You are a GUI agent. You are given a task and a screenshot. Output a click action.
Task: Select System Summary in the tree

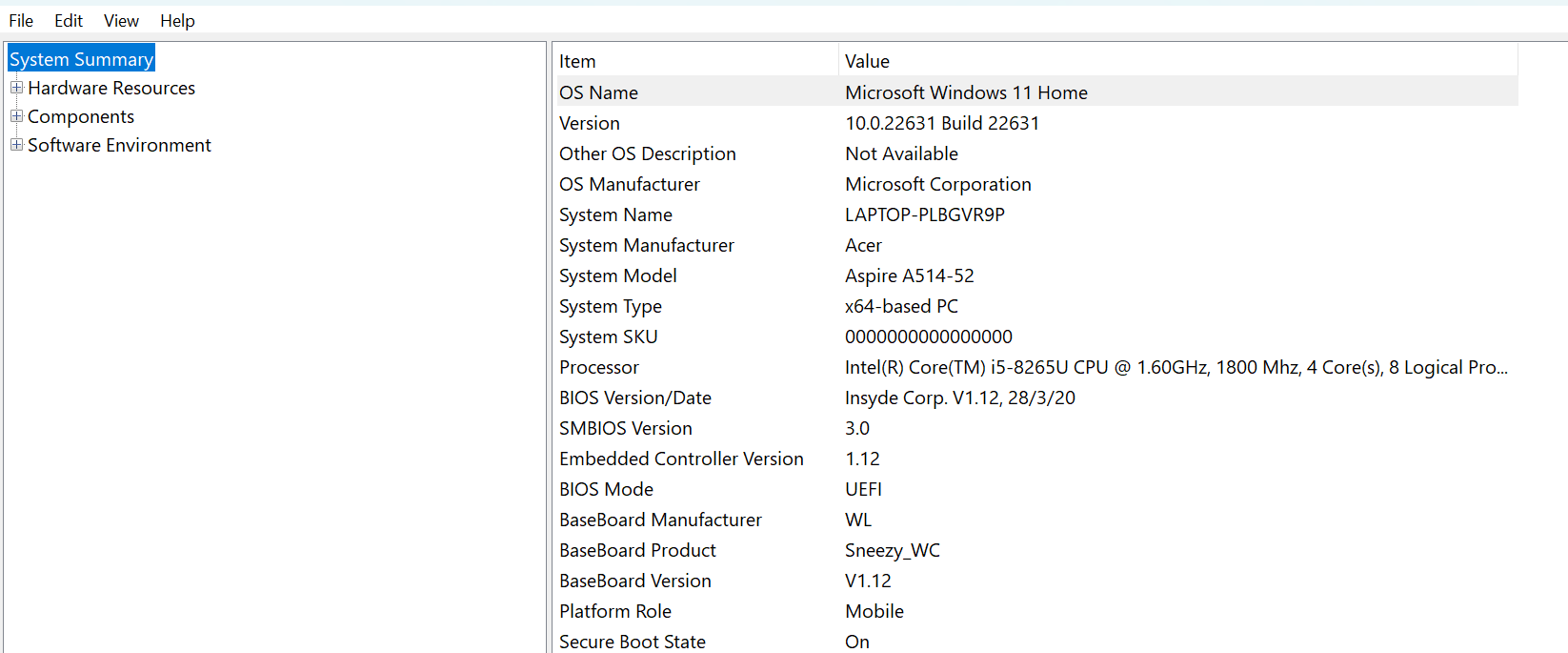pos(81,59)
